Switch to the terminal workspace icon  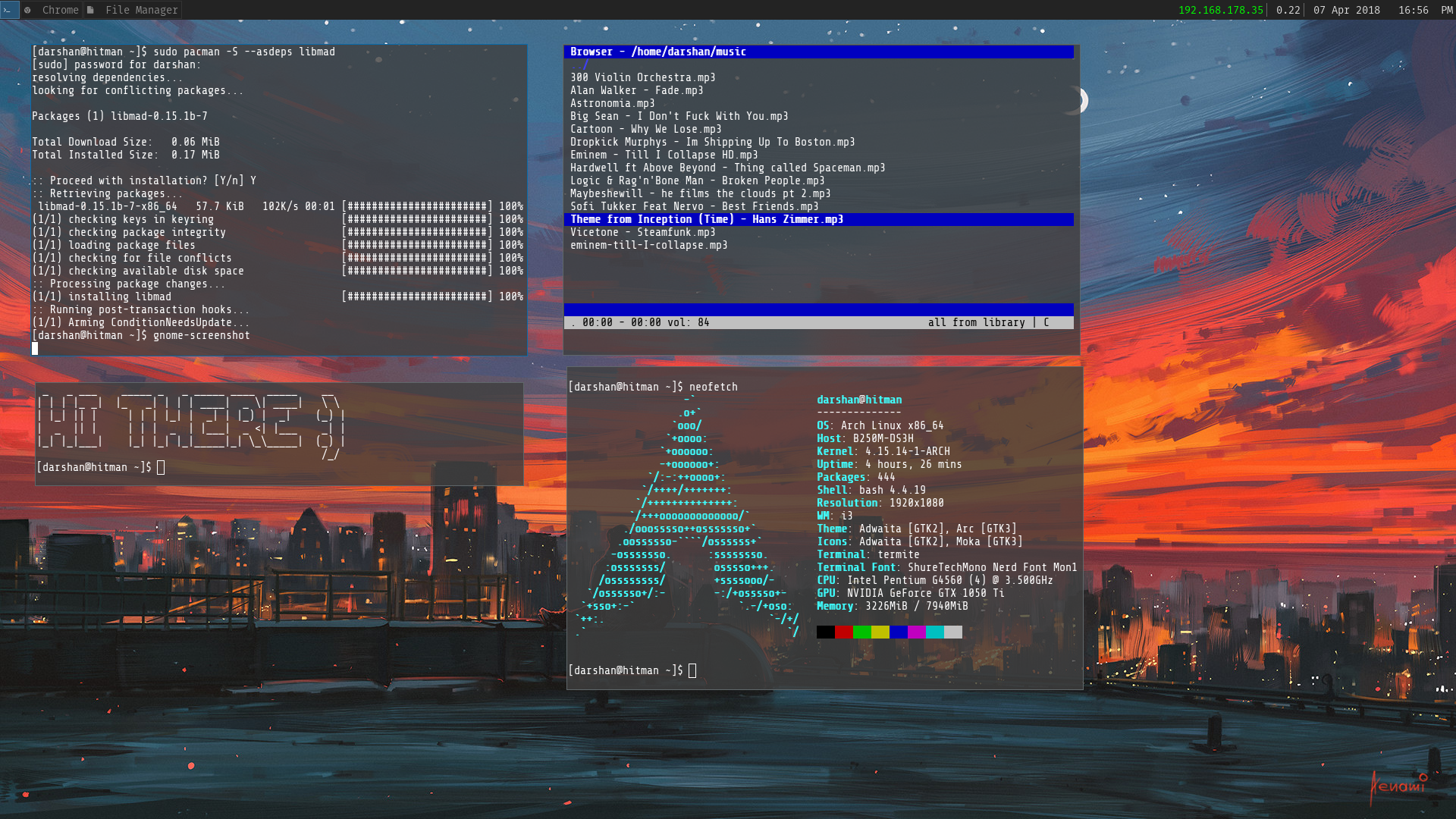[x=8, y=10]
